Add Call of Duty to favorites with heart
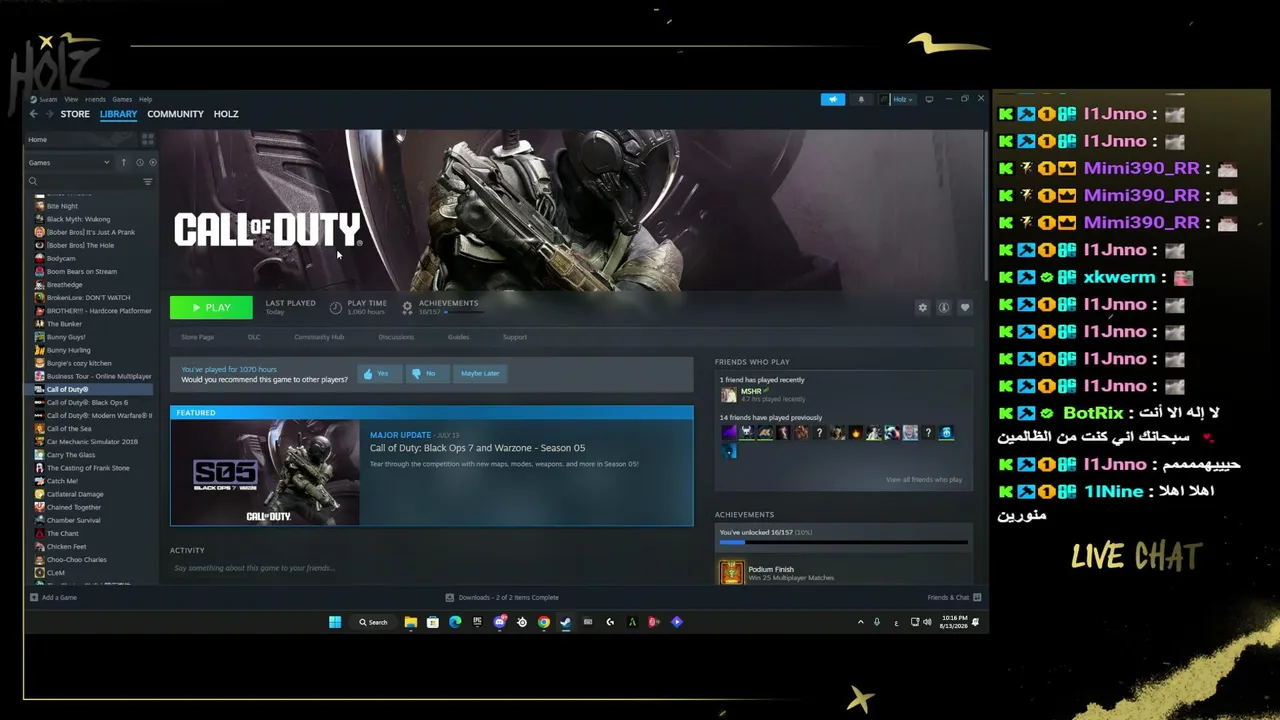This screenshot has width=1280, height=720. [x=965, y=307]
